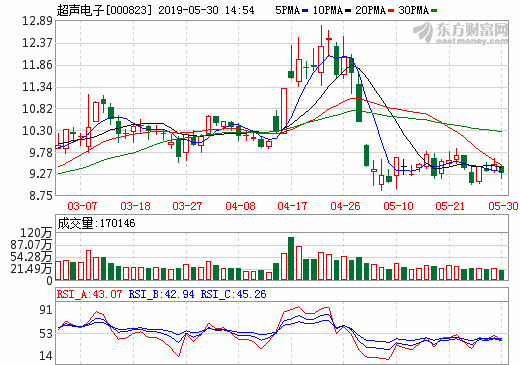520x365 pixels.
Task: Click the 10PMA legend label
Action: coord(328,11)
